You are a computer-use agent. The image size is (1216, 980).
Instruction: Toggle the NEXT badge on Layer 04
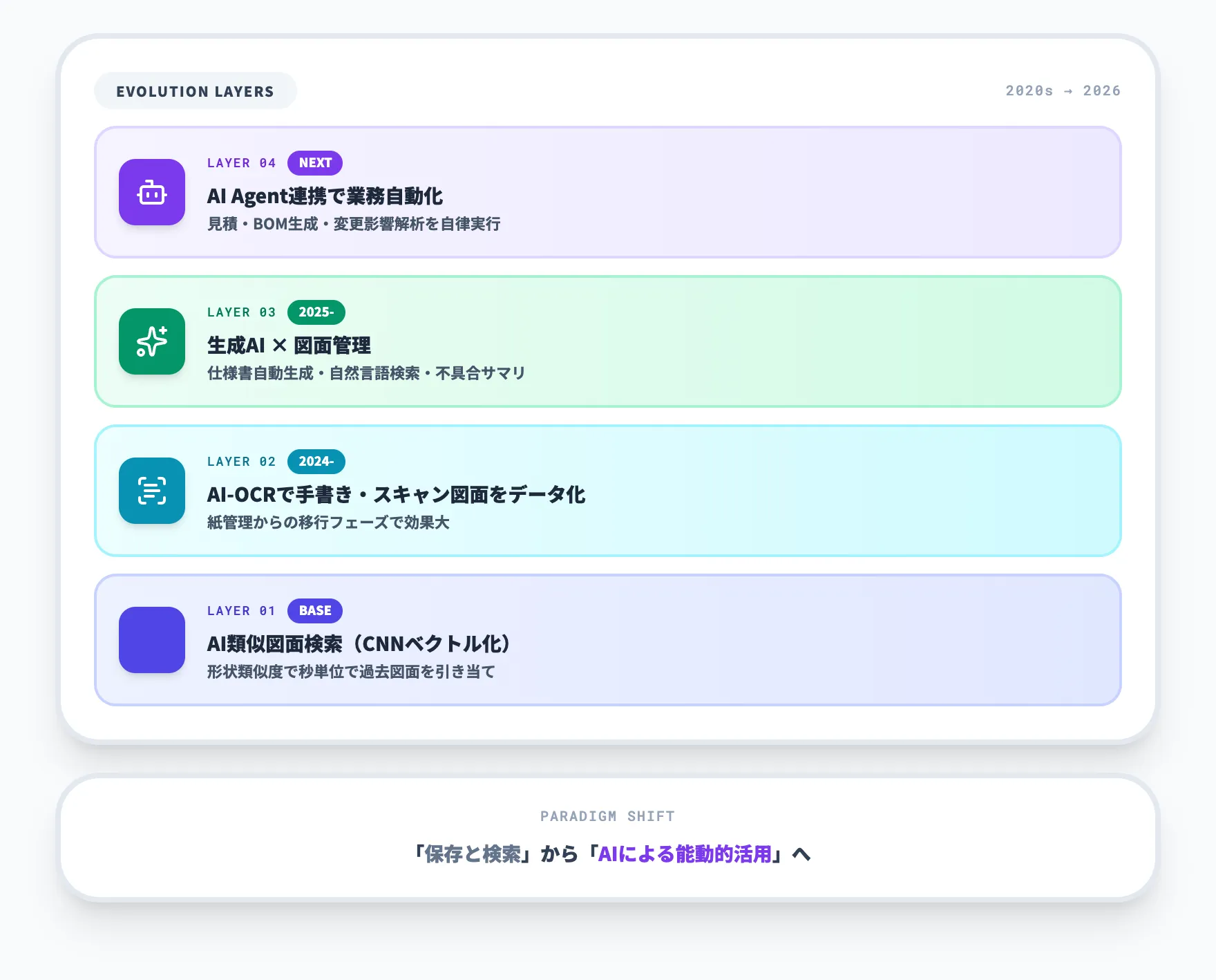(315, 162)
